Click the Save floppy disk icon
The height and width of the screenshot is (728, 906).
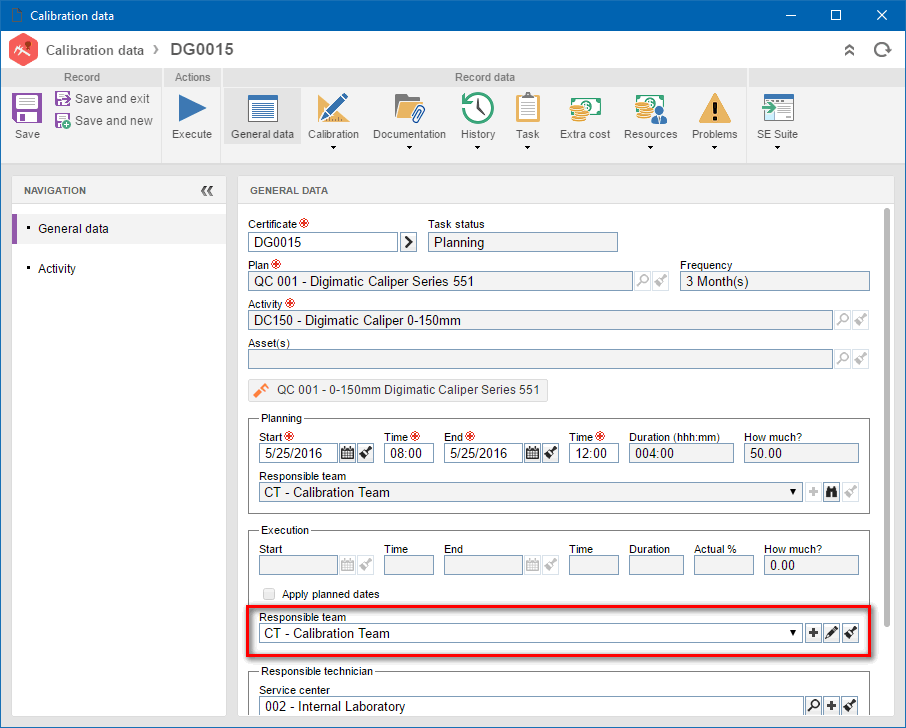(27, 108)
